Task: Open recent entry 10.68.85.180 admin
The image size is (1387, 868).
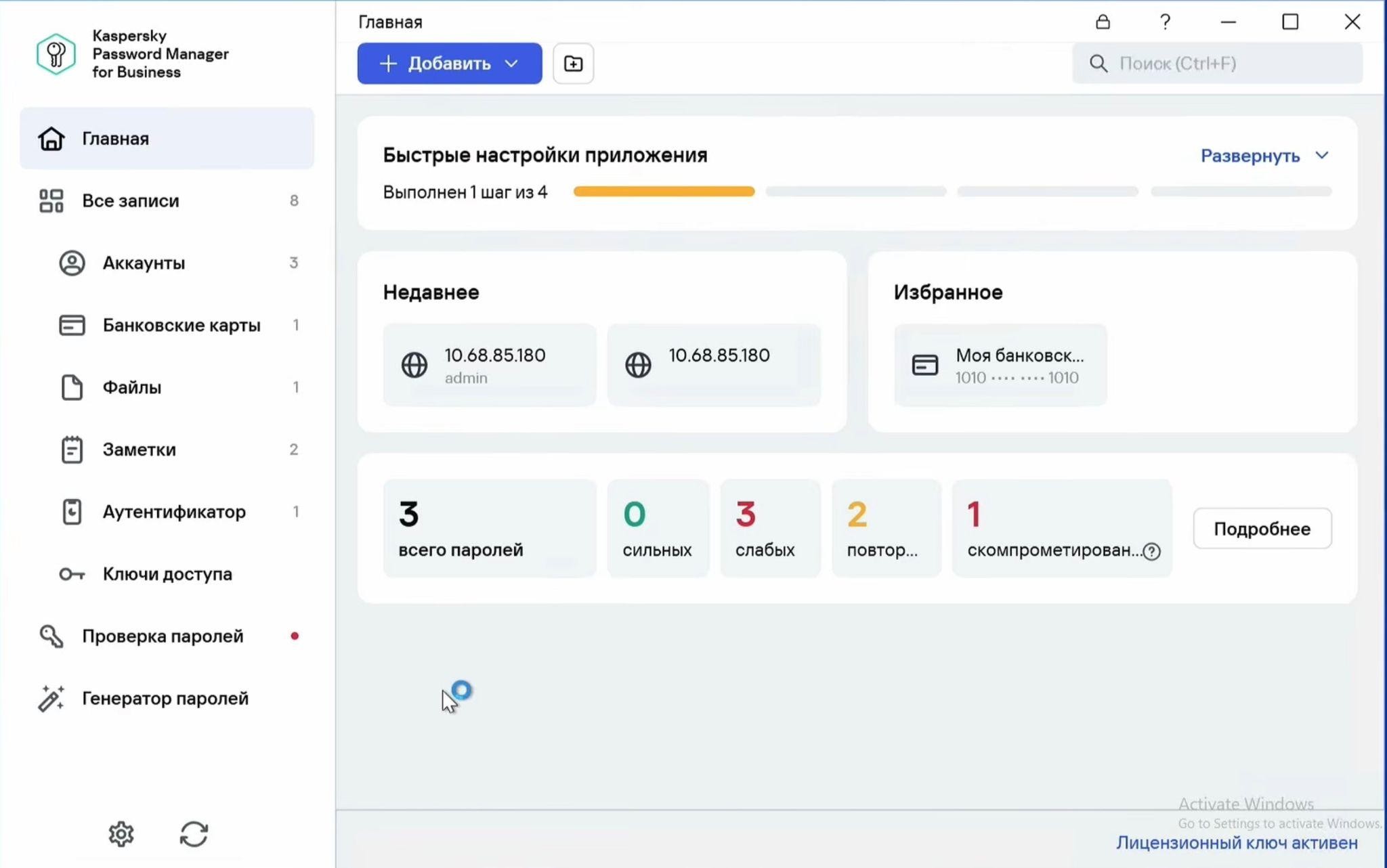Action: pos(490,365)
